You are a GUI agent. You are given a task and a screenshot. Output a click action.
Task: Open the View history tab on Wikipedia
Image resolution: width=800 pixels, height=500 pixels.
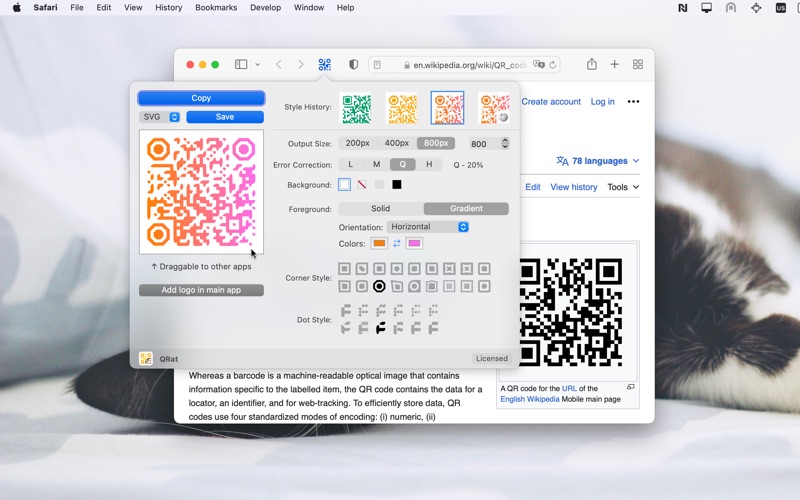573,187
